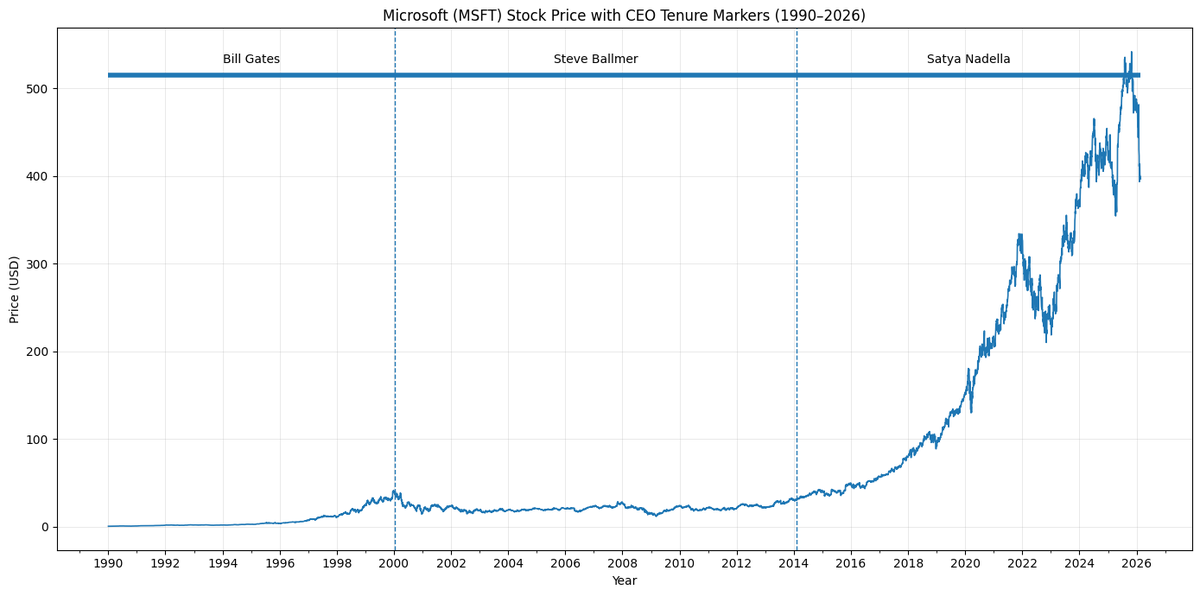Screen dimensions: 1200x596
Task: Click the 300 y-axis tick label
Action: point(38,264)
